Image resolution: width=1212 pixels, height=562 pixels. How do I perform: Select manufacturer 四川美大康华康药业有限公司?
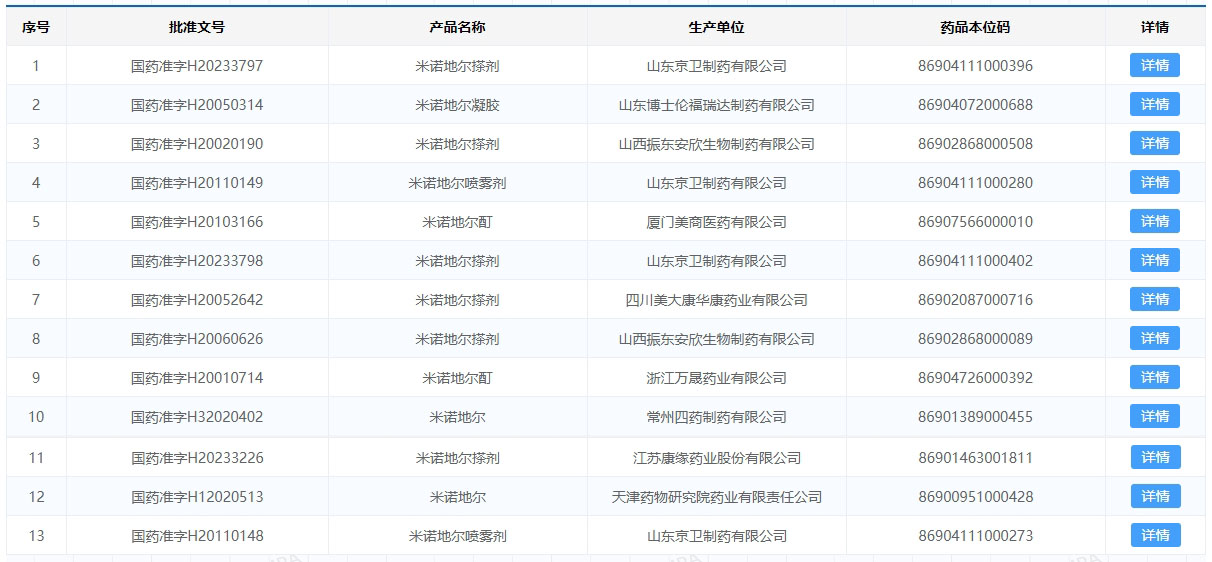click(x=717, y=300)
